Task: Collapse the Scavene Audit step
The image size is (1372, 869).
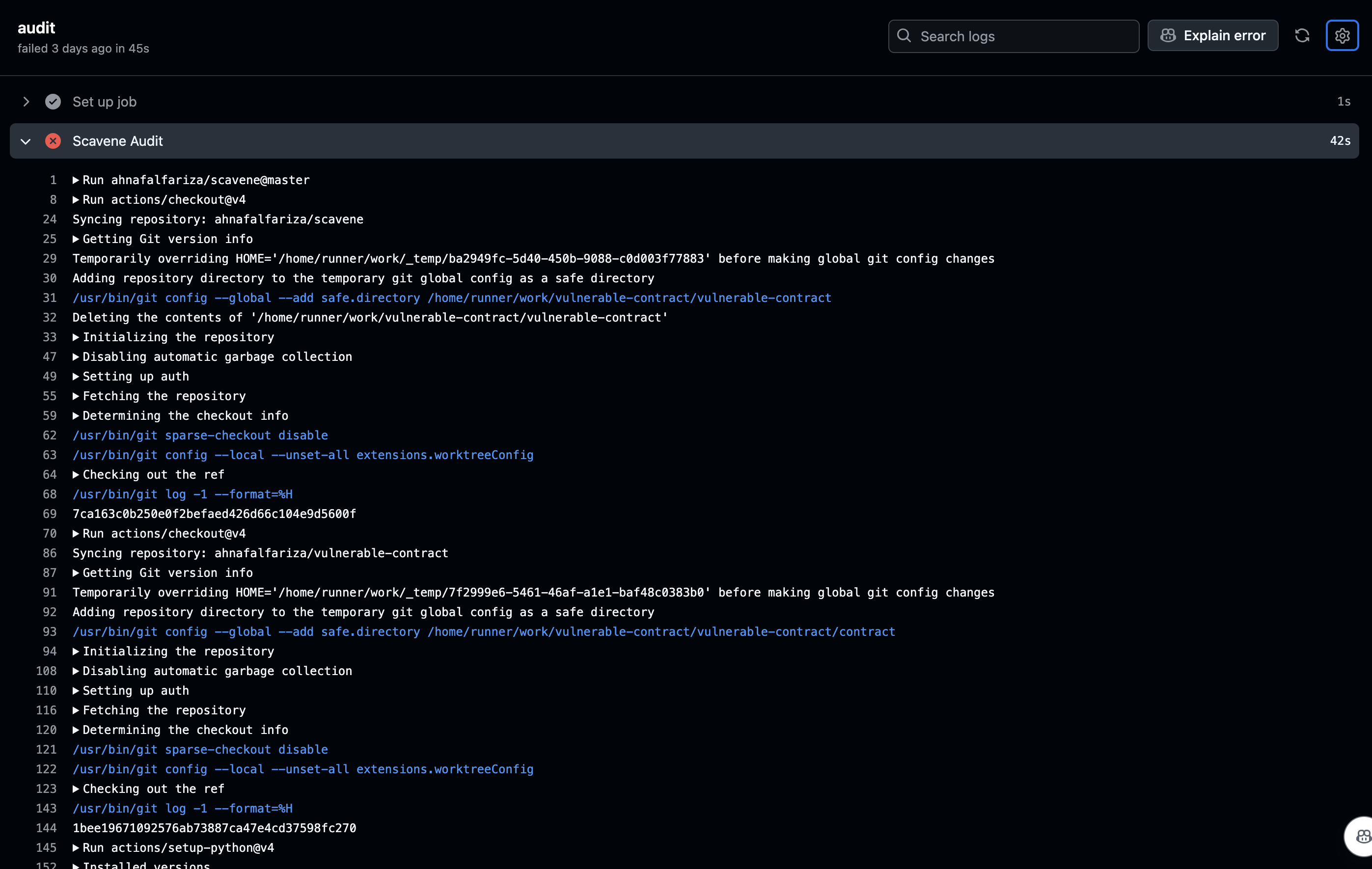Action: [26, 141]
